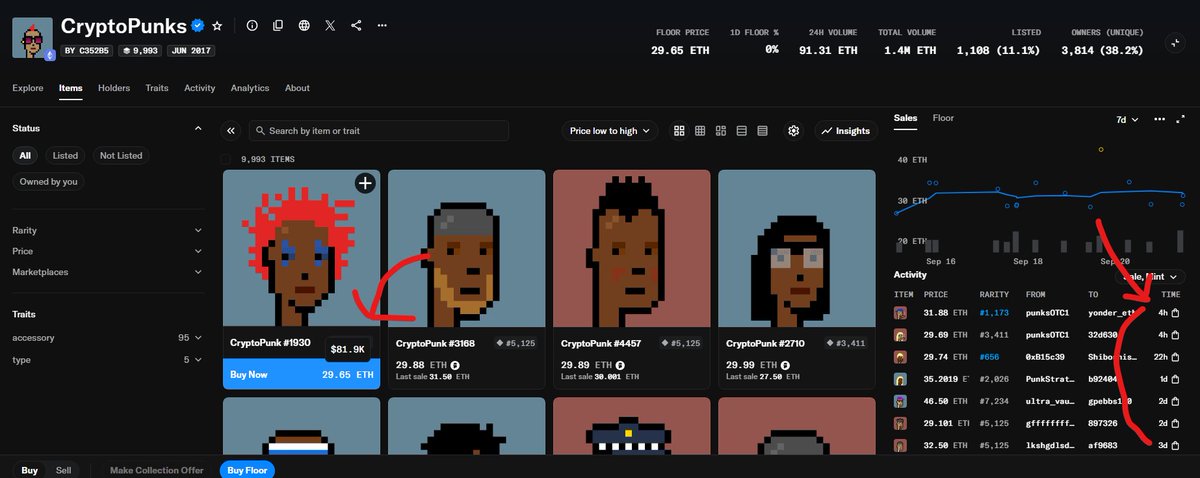Switch bottom bar to Buy mode
This screenshot has width=1200, height=478.
pos(30,470)
